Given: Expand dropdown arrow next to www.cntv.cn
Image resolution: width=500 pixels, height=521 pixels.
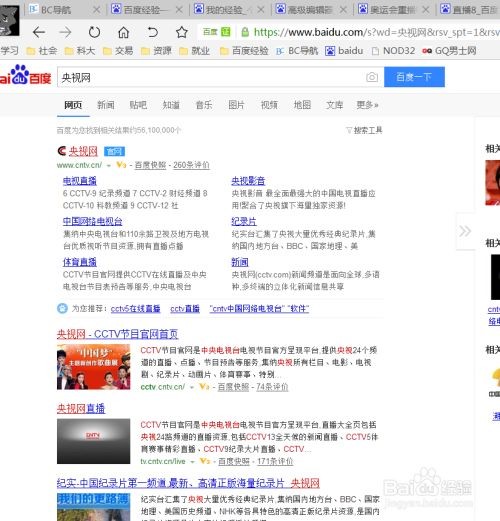Looking at the screenshot, I should (x=109, y=165).
